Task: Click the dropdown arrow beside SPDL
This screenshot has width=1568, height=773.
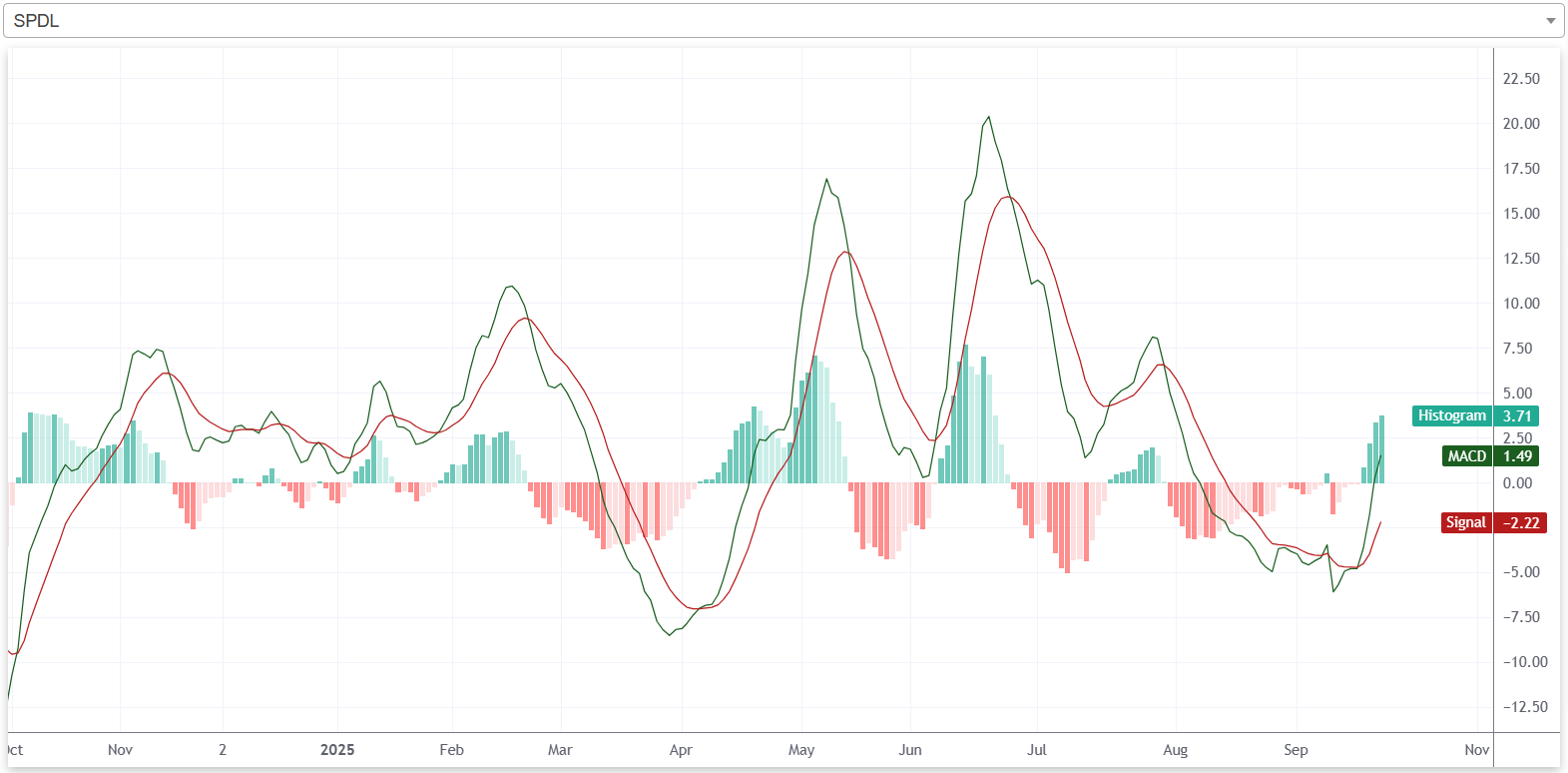Action: tap(1550, 21)
